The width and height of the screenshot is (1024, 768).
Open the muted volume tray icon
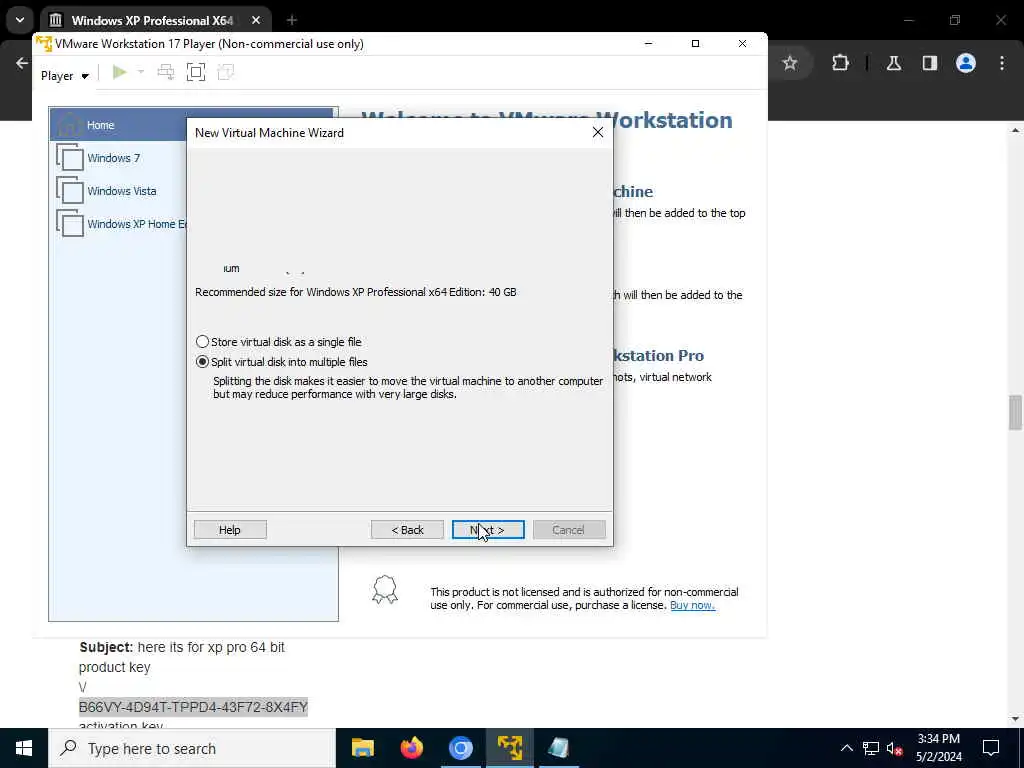[894, 748]
